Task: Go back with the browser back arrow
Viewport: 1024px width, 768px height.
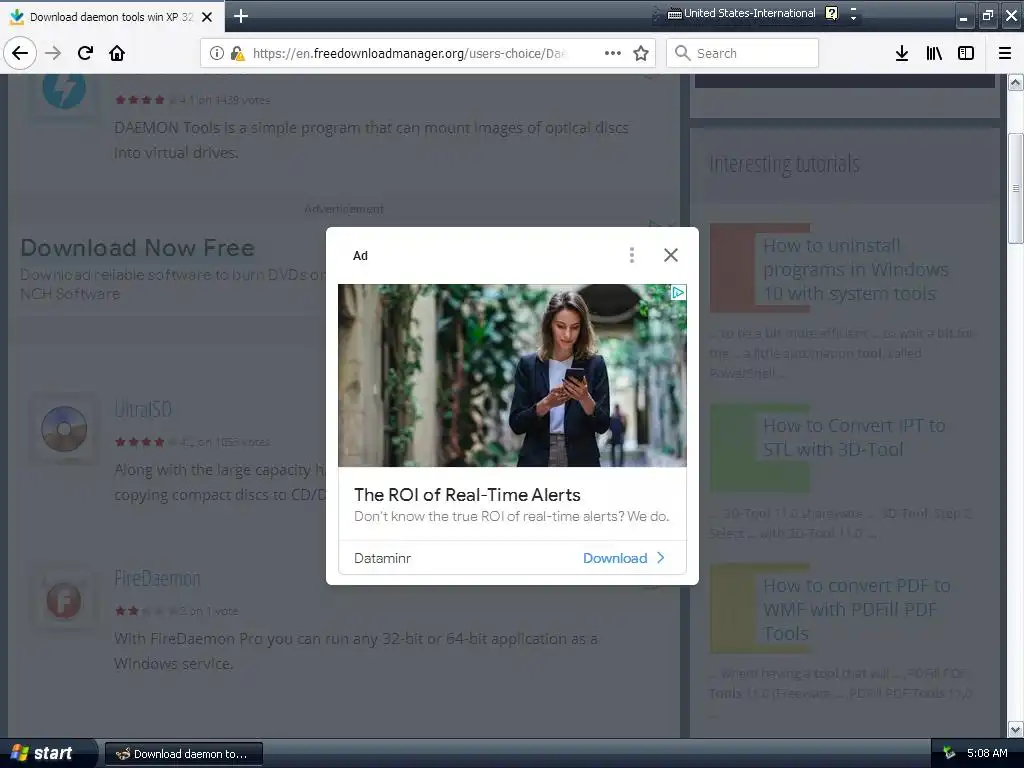Action: (x=20, y=53)
